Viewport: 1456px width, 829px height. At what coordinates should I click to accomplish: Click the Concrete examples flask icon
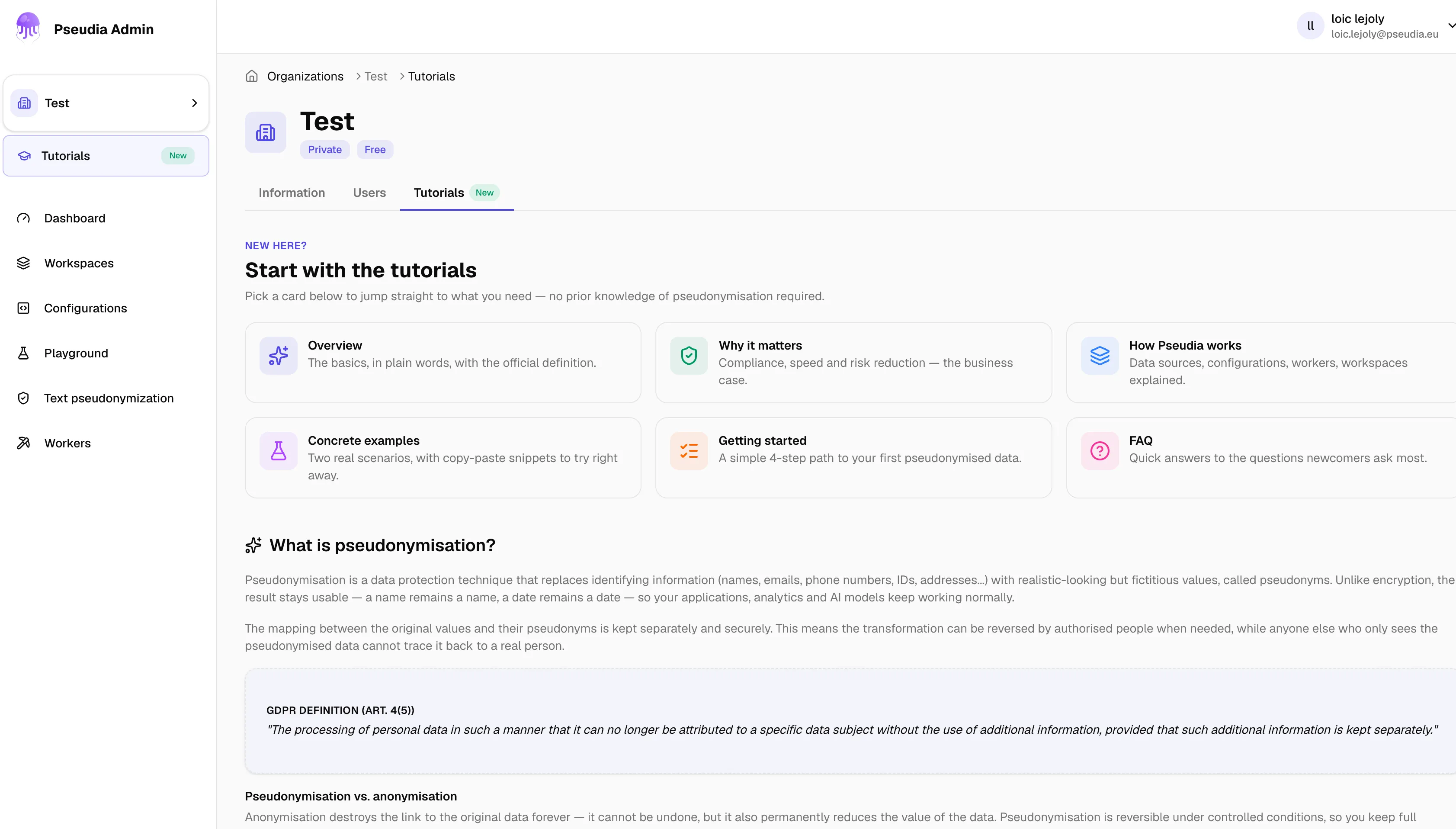tap(278, 451)
